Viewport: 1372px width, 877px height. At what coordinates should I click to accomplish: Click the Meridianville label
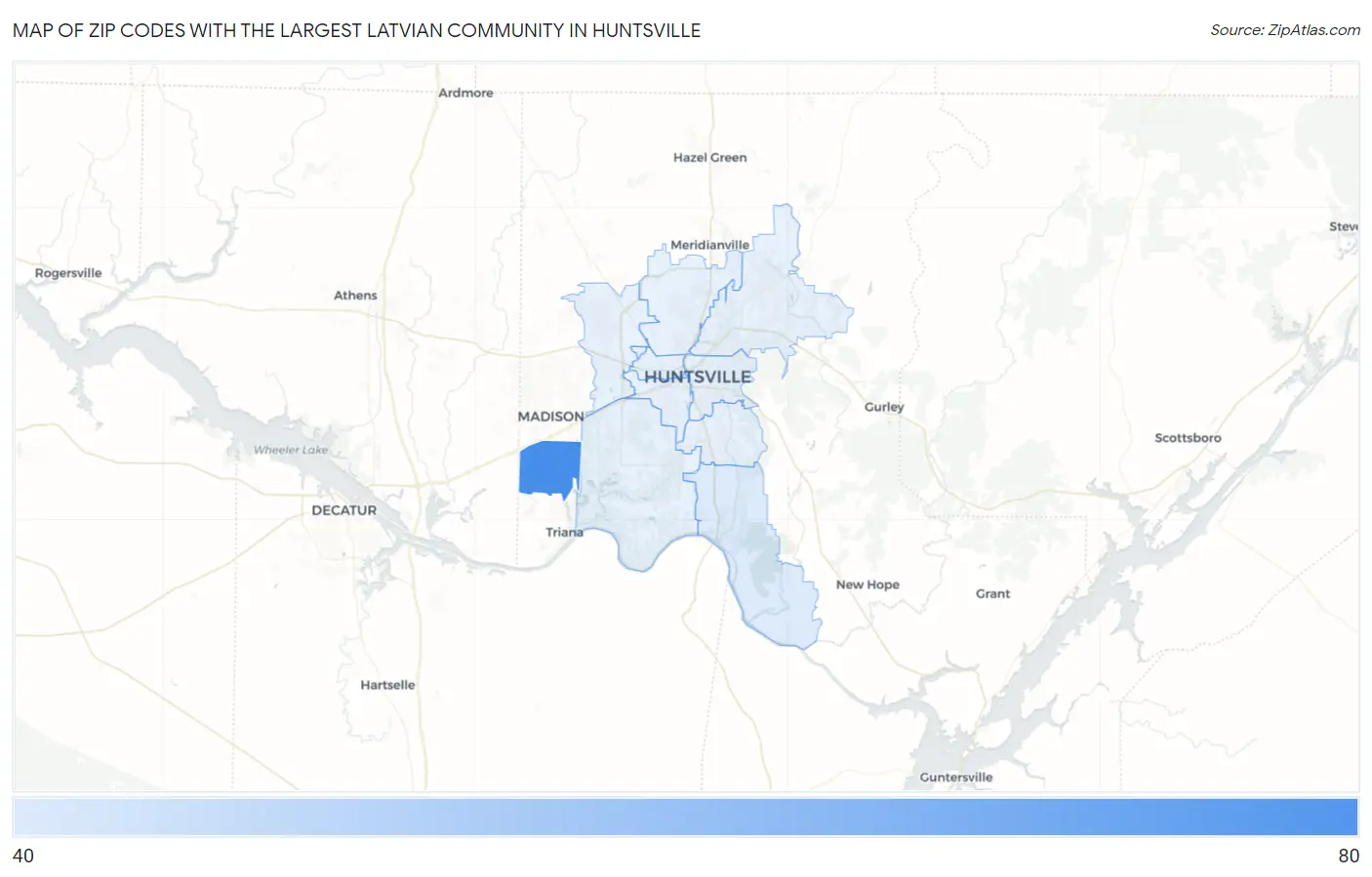(709, 245)
